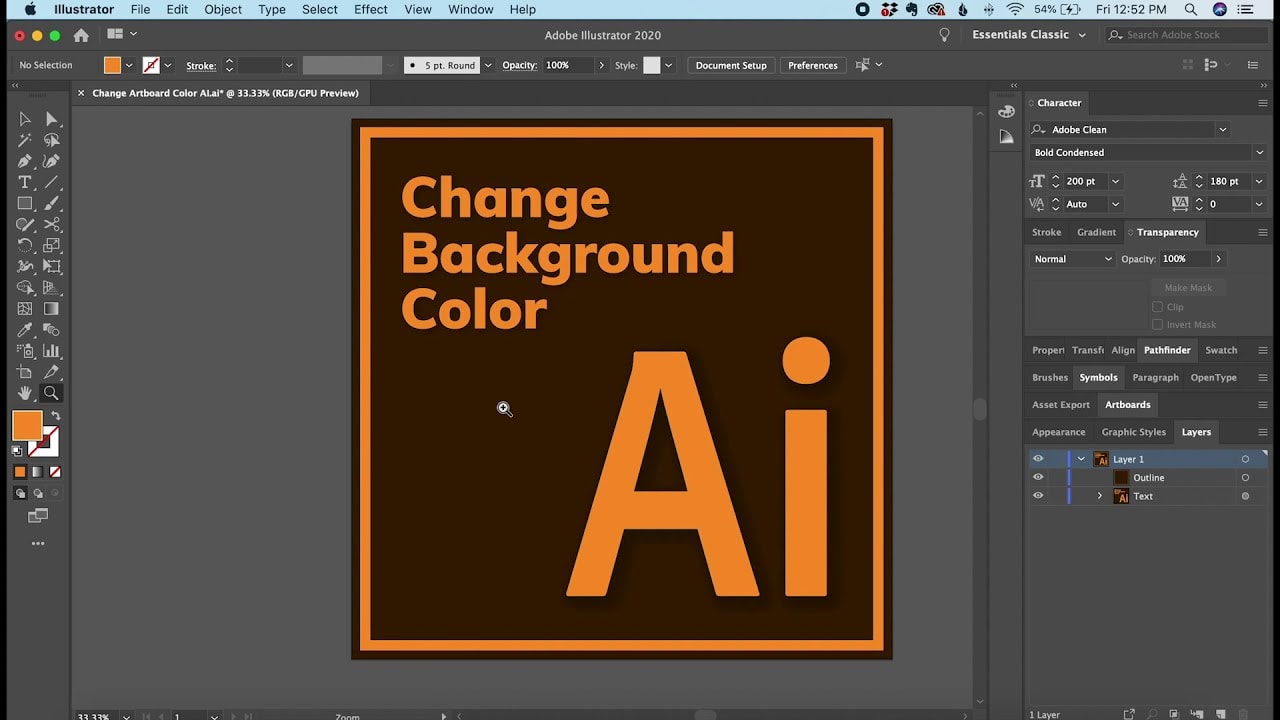Set paint mode to None
Viewport: 1280px width, 720px height.
click(x=55, y=472)
